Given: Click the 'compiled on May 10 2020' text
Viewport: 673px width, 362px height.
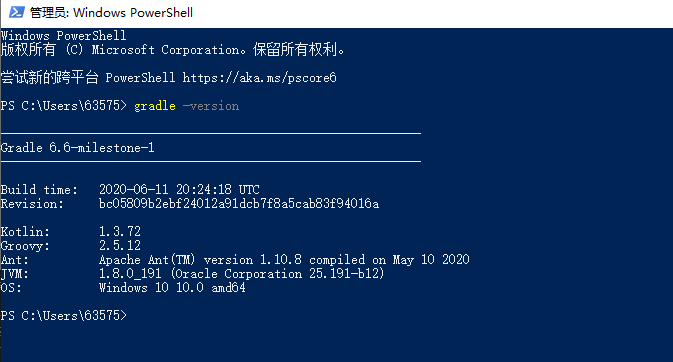Looking at the screenshot, I should 389,260.
